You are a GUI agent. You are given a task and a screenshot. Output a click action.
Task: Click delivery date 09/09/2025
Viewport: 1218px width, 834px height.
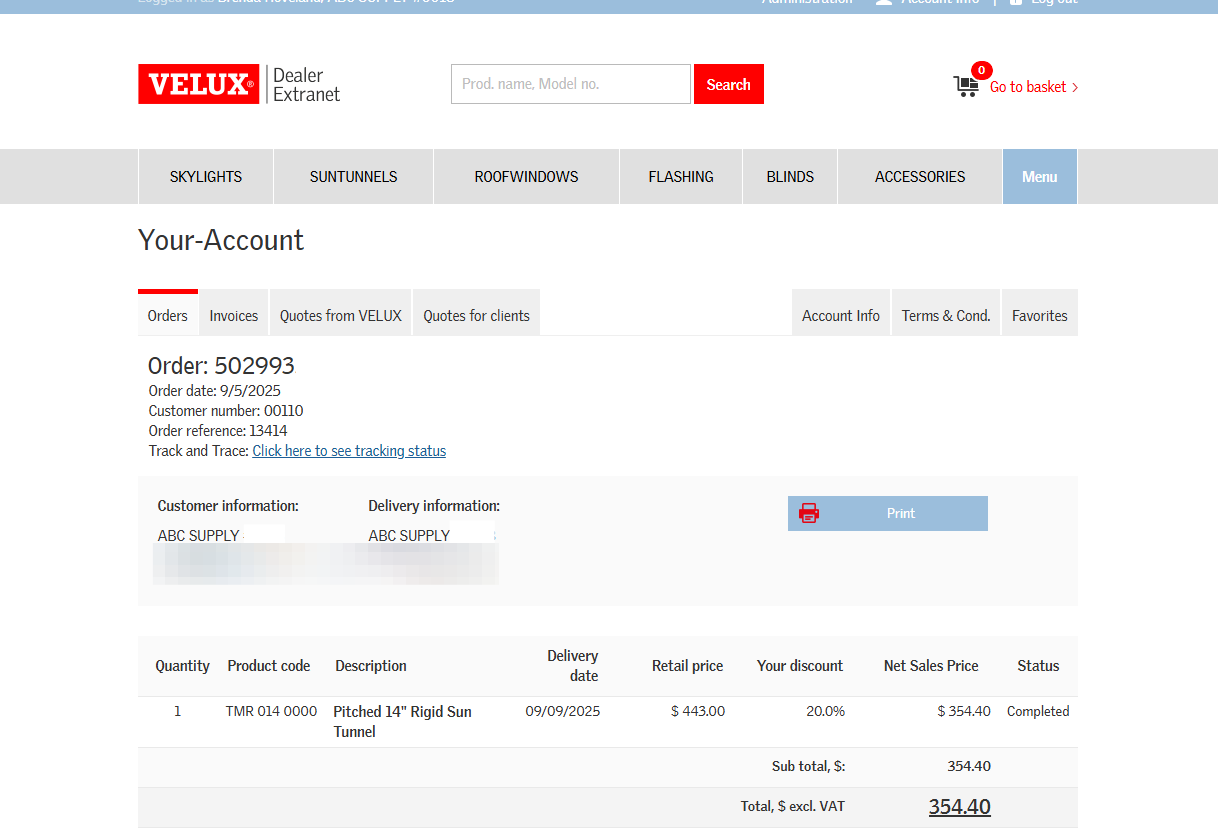563,712
